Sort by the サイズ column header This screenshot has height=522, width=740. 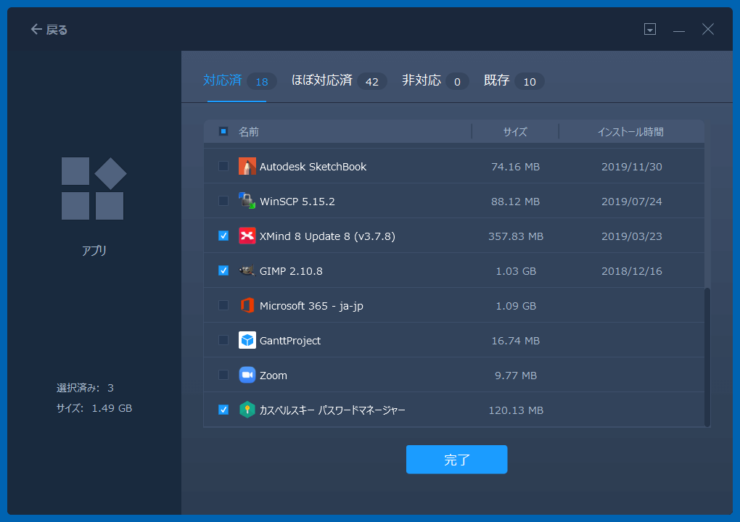515,132
